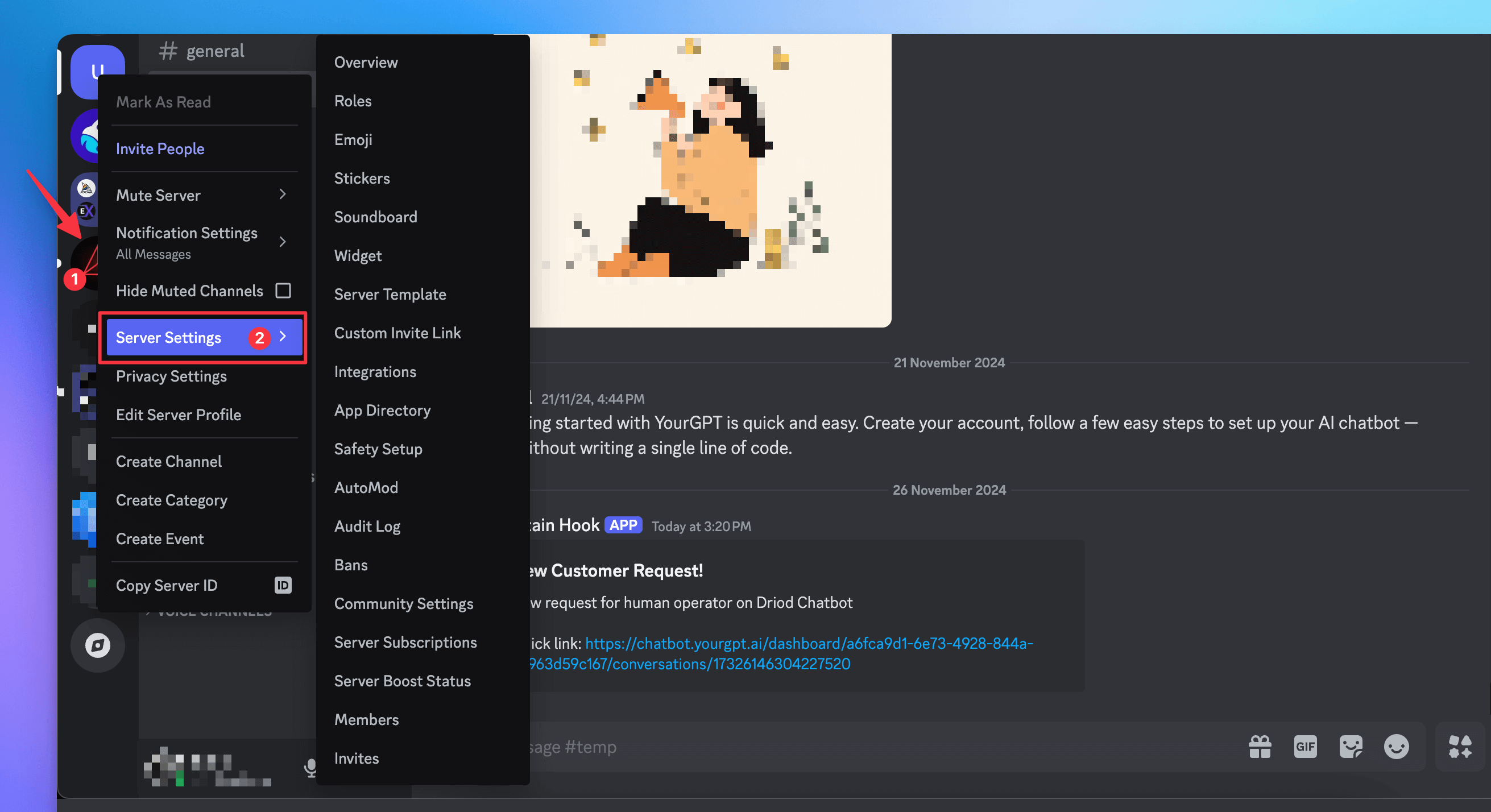The width and height of the screenshot is (1491, 812).
Task: Click the Hook bot username
Action: pos(564,525)
